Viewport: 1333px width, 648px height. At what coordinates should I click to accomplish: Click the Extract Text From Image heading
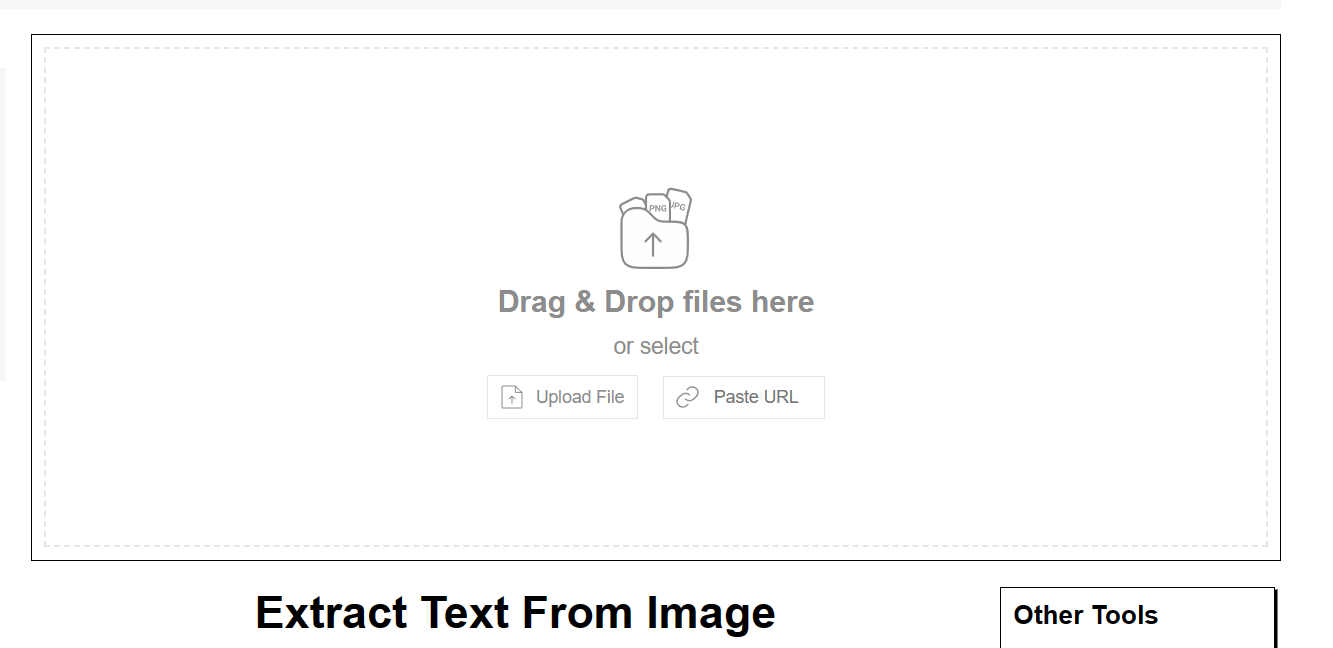tap(515, 613)
